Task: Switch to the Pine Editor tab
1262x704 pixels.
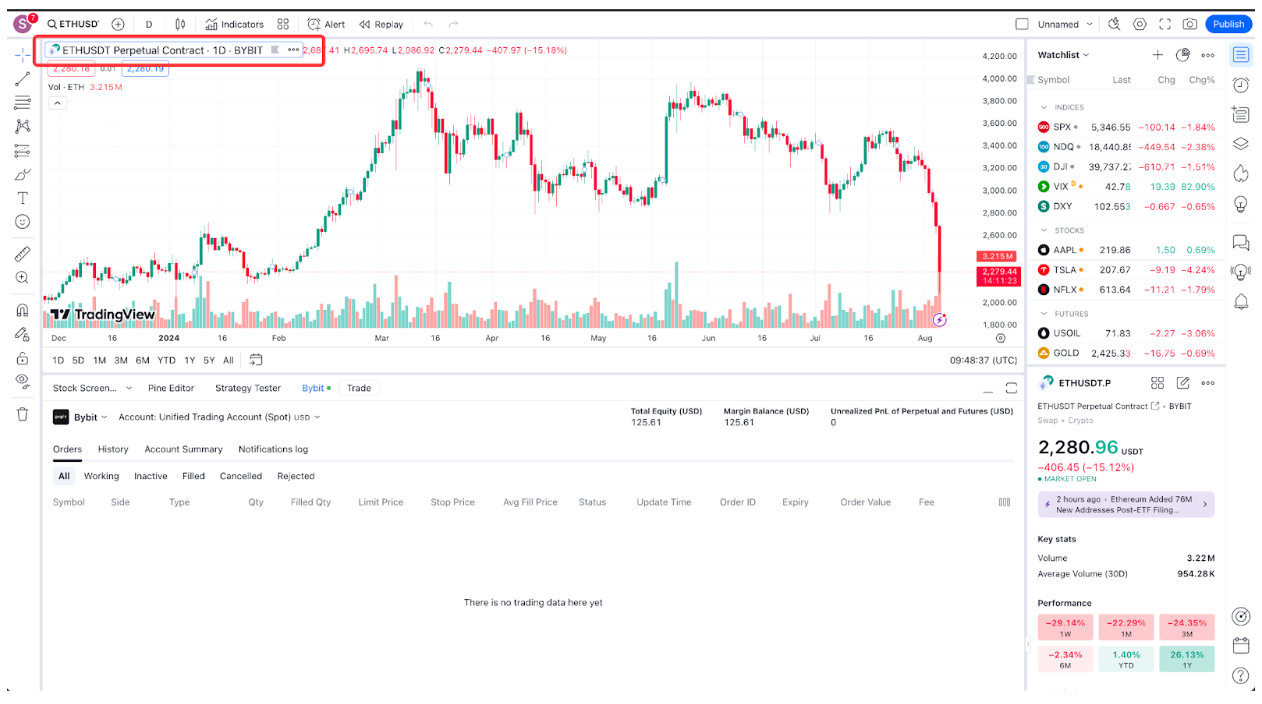Action: coord(171,388)
